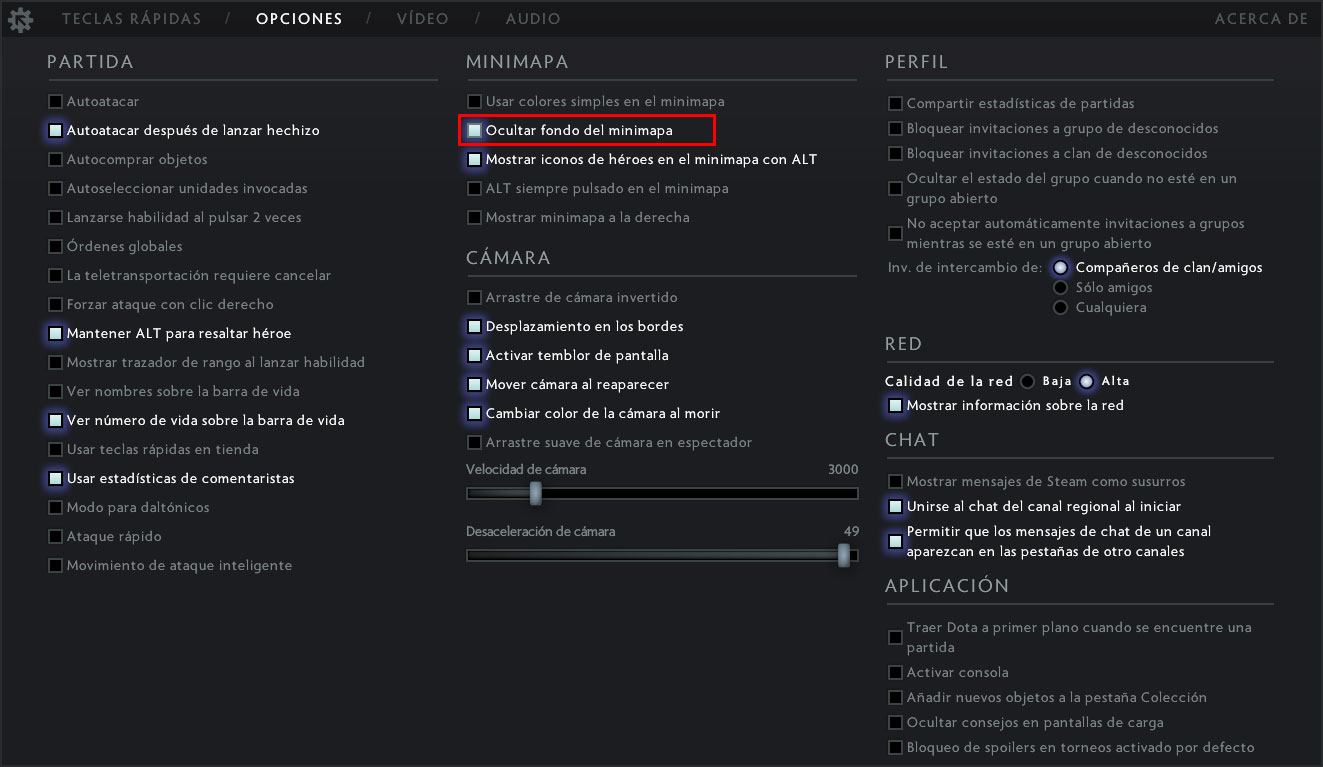This screenshot has width=1323, height=767.
Task: Enable Ataque rápido checkbox
Action: pos(55,537)
